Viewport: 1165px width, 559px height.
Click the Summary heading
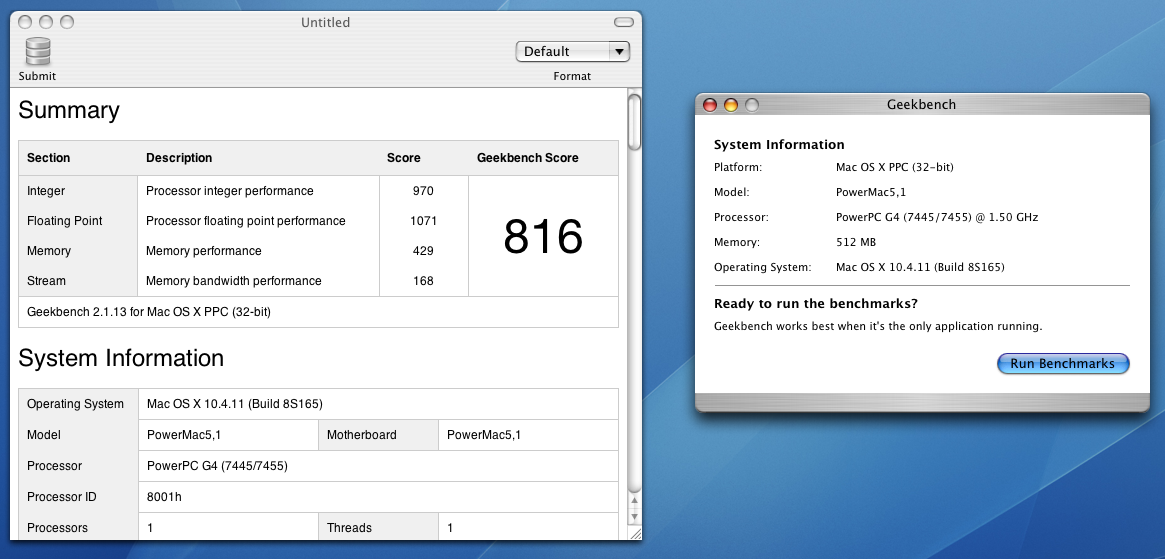[x=68, y=110]
